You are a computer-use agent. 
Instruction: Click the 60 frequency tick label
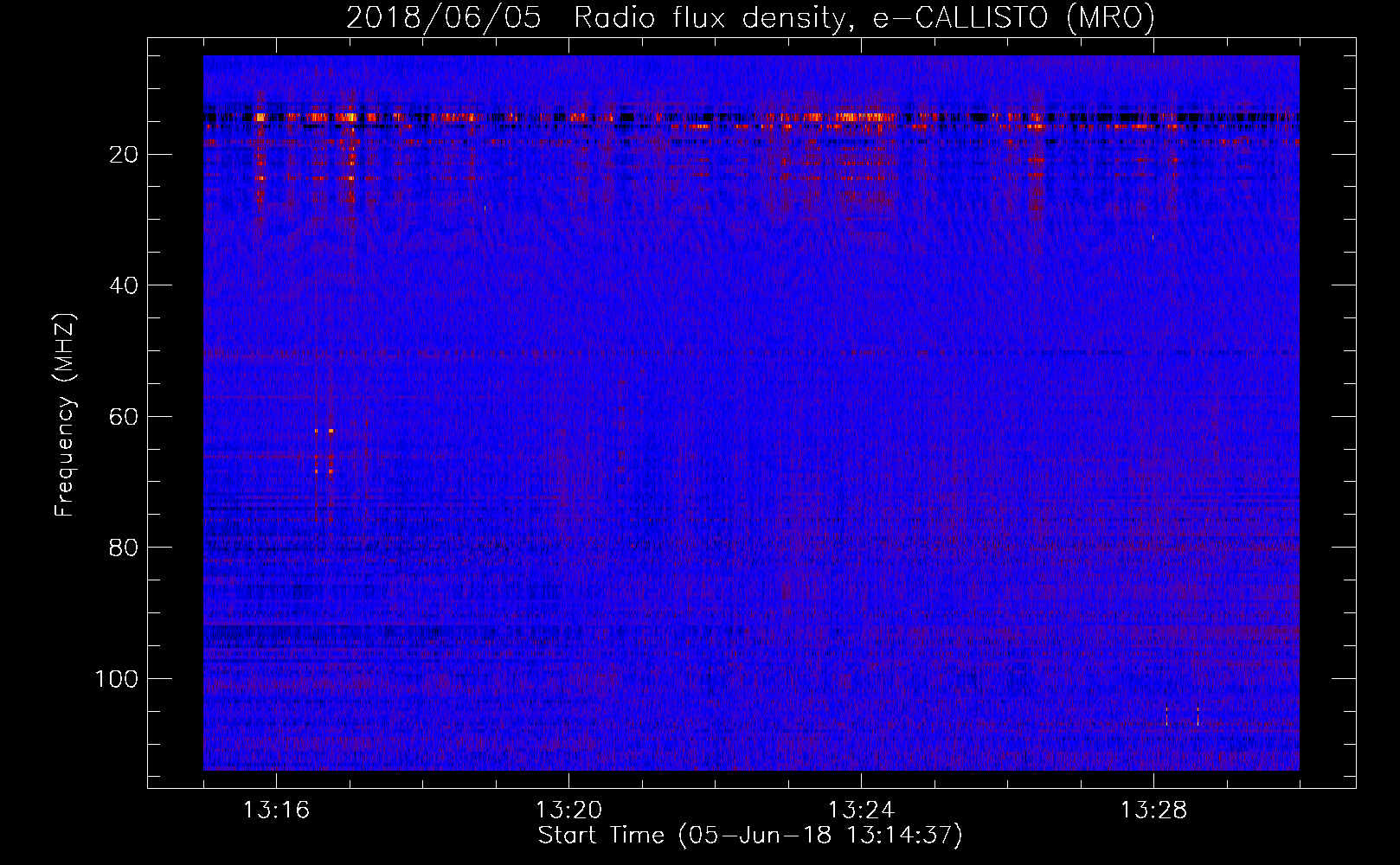pyautogui.click(x=124, y=417)
